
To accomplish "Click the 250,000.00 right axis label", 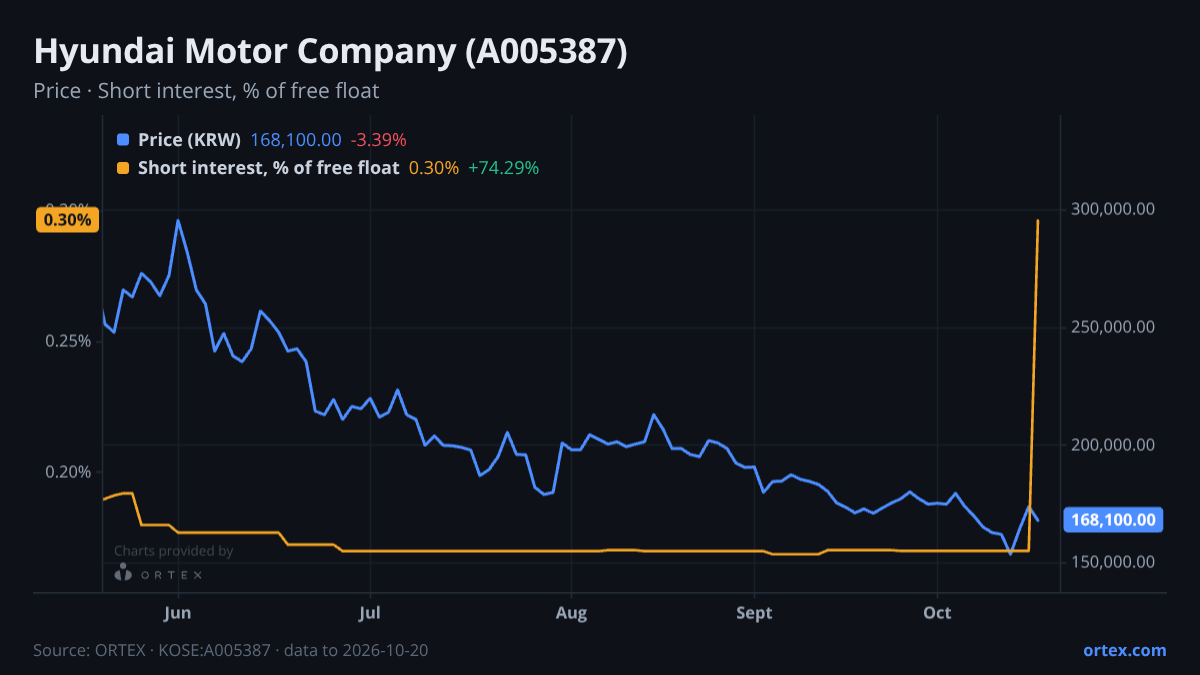I will coord(1114,327).
